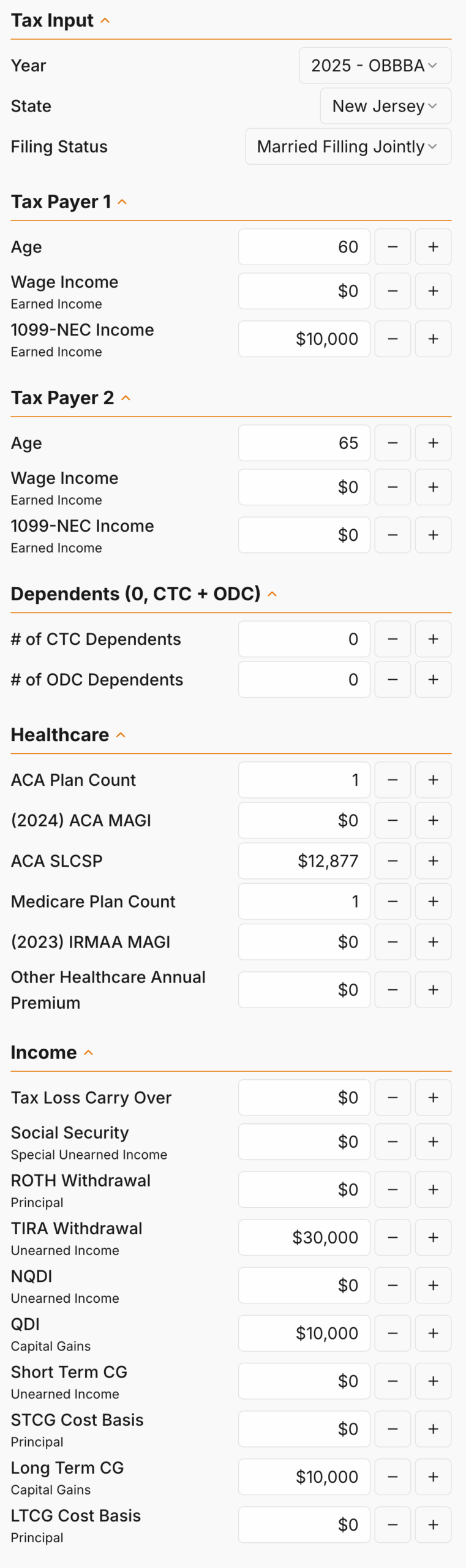466x1568 pixels.
Task: Increase Tax Payer 1 Age with plus
Action: point(433,247)
